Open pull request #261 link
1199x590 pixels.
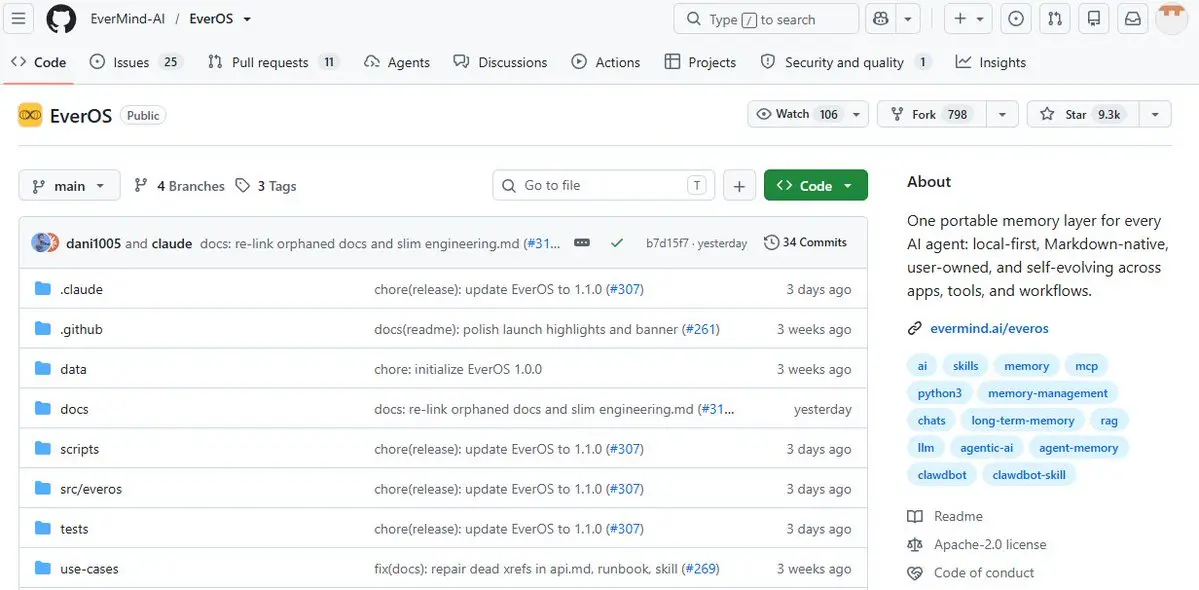tap(699, 329)
